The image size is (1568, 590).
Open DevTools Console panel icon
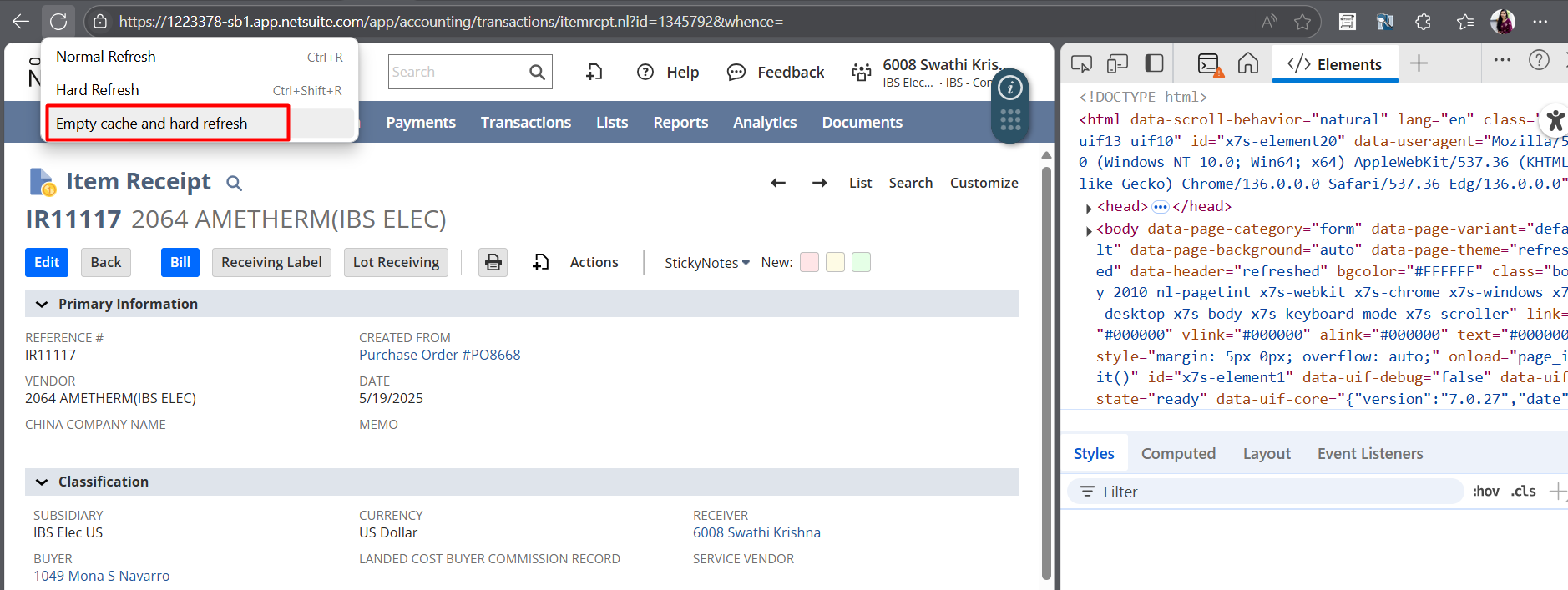(x=1210, y=64)
